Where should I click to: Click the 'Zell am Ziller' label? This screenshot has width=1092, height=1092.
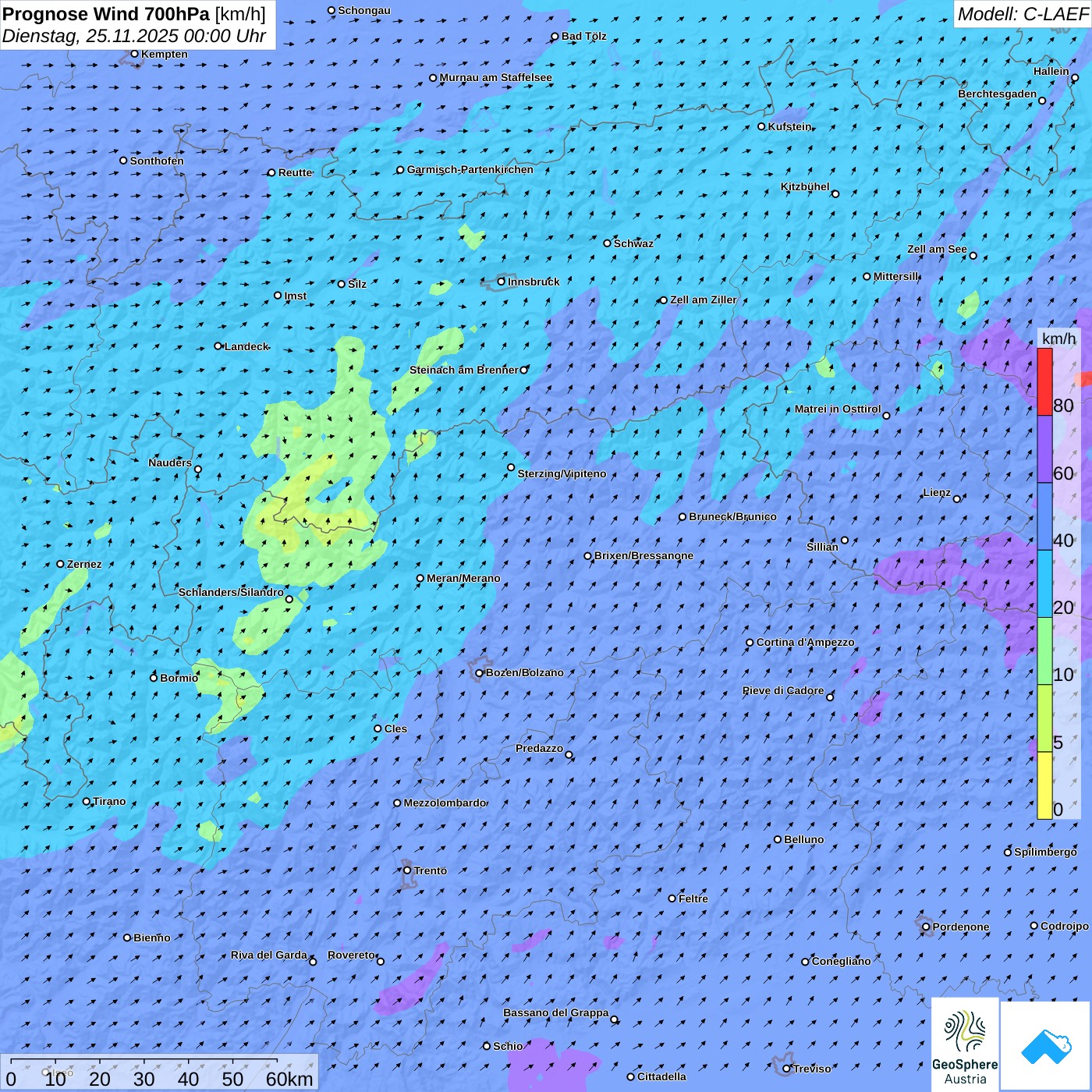pos(703,300)
